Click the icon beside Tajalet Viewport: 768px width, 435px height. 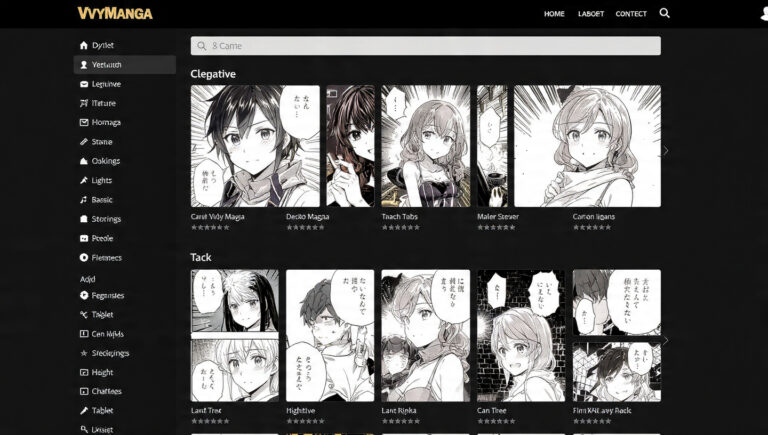pyautogui.click(x=84, y=314)
